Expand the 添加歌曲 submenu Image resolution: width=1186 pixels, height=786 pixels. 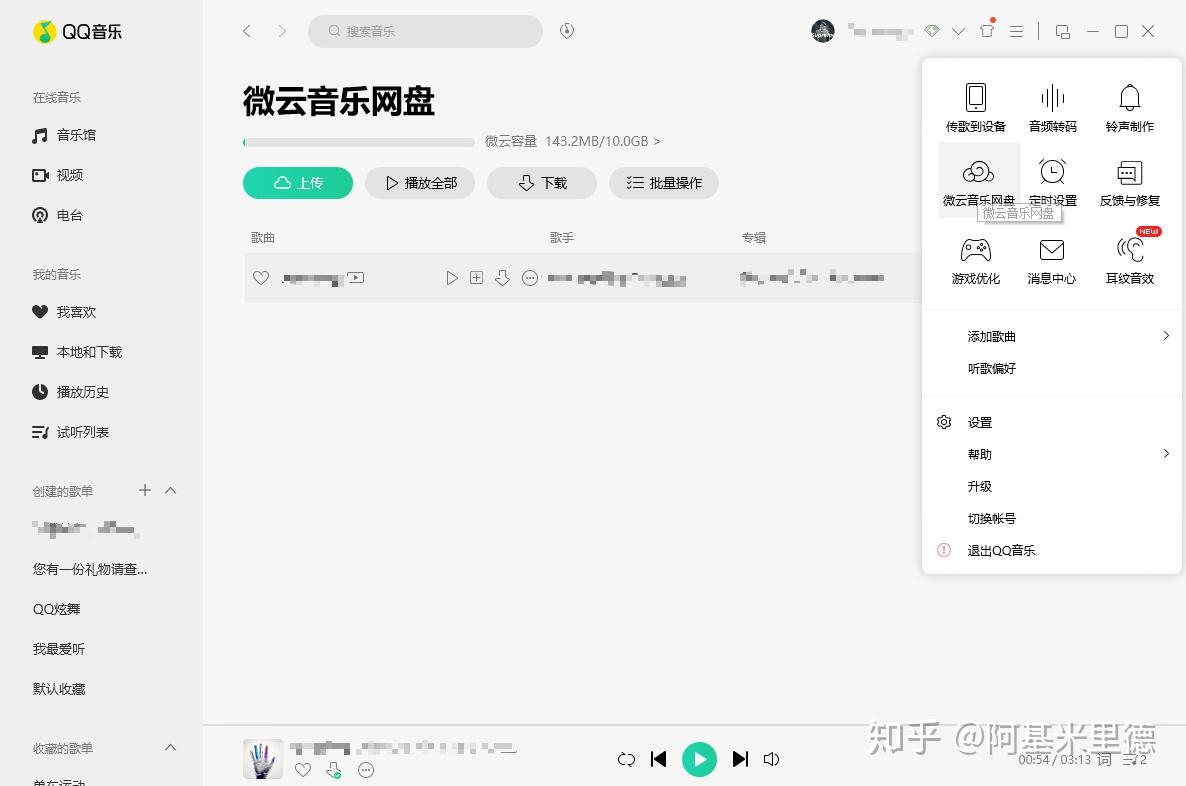(x=1052, y=336)
